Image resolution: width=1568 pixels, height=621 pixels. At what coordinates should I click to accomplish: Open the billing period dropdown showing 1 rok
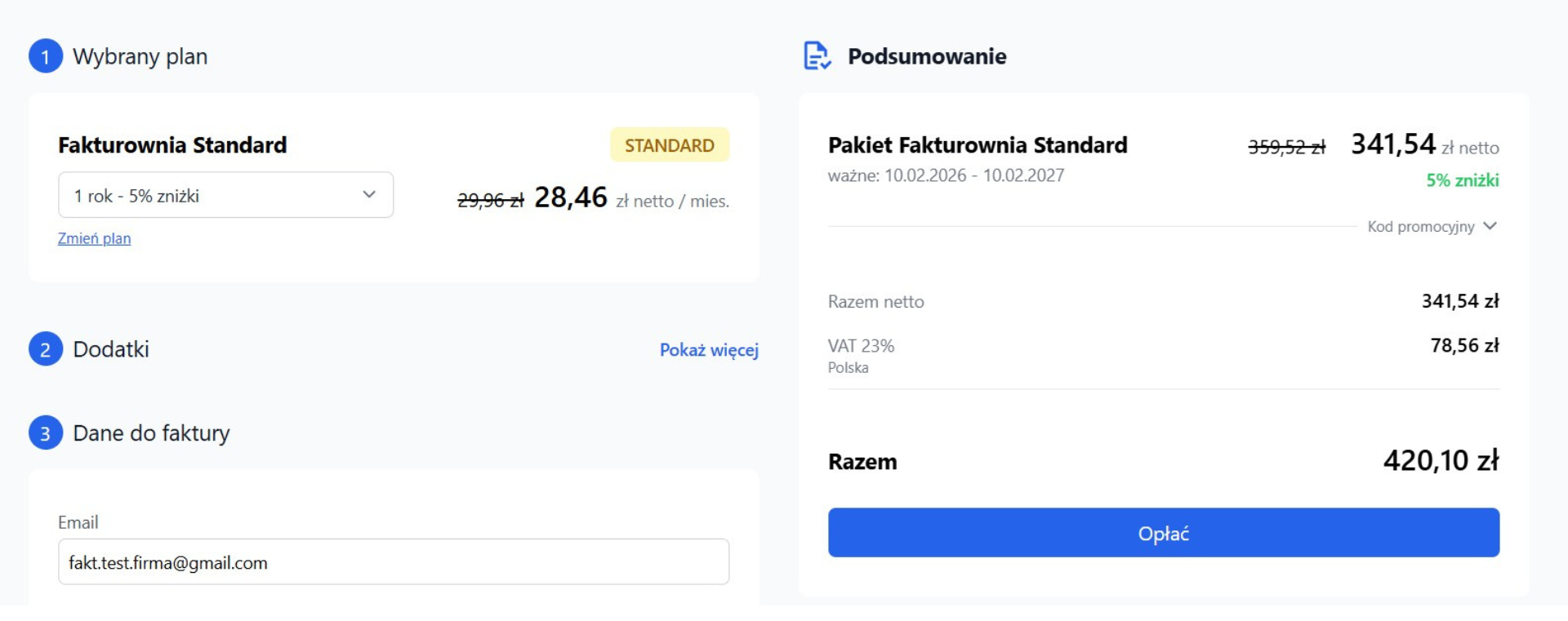pos(226,194)
